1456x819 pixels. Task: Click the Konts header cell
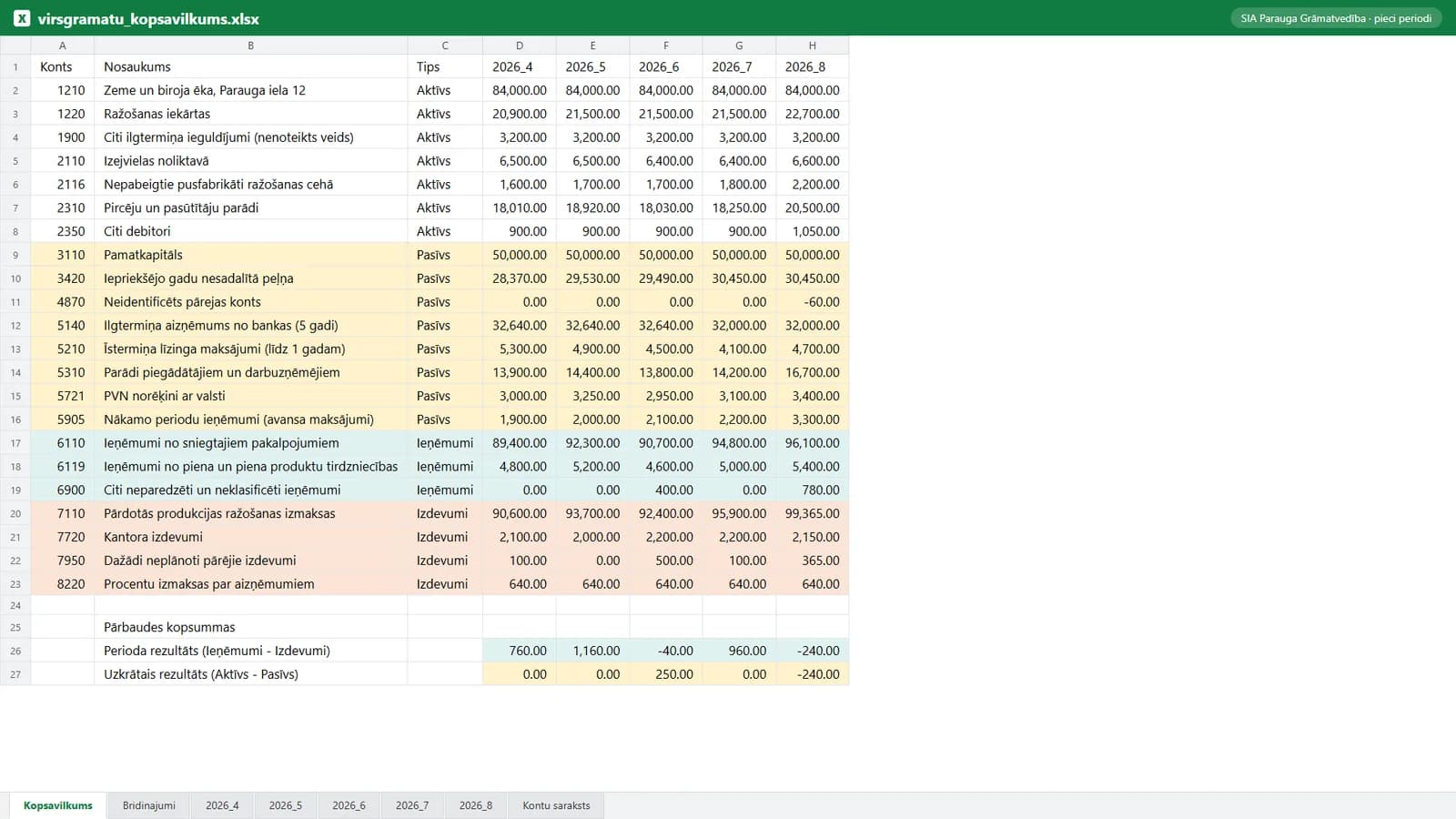[63, 66]
